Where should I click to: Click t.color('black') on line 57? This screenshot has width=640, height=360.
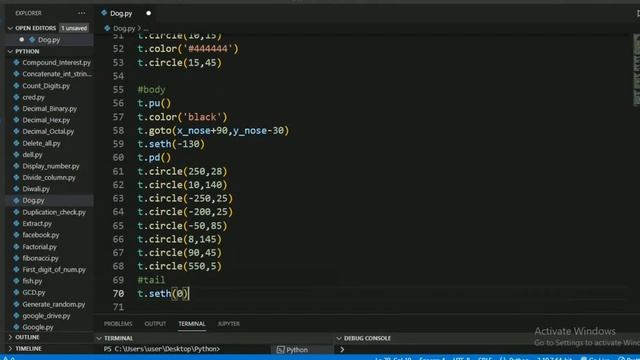(x=182, y=117)
